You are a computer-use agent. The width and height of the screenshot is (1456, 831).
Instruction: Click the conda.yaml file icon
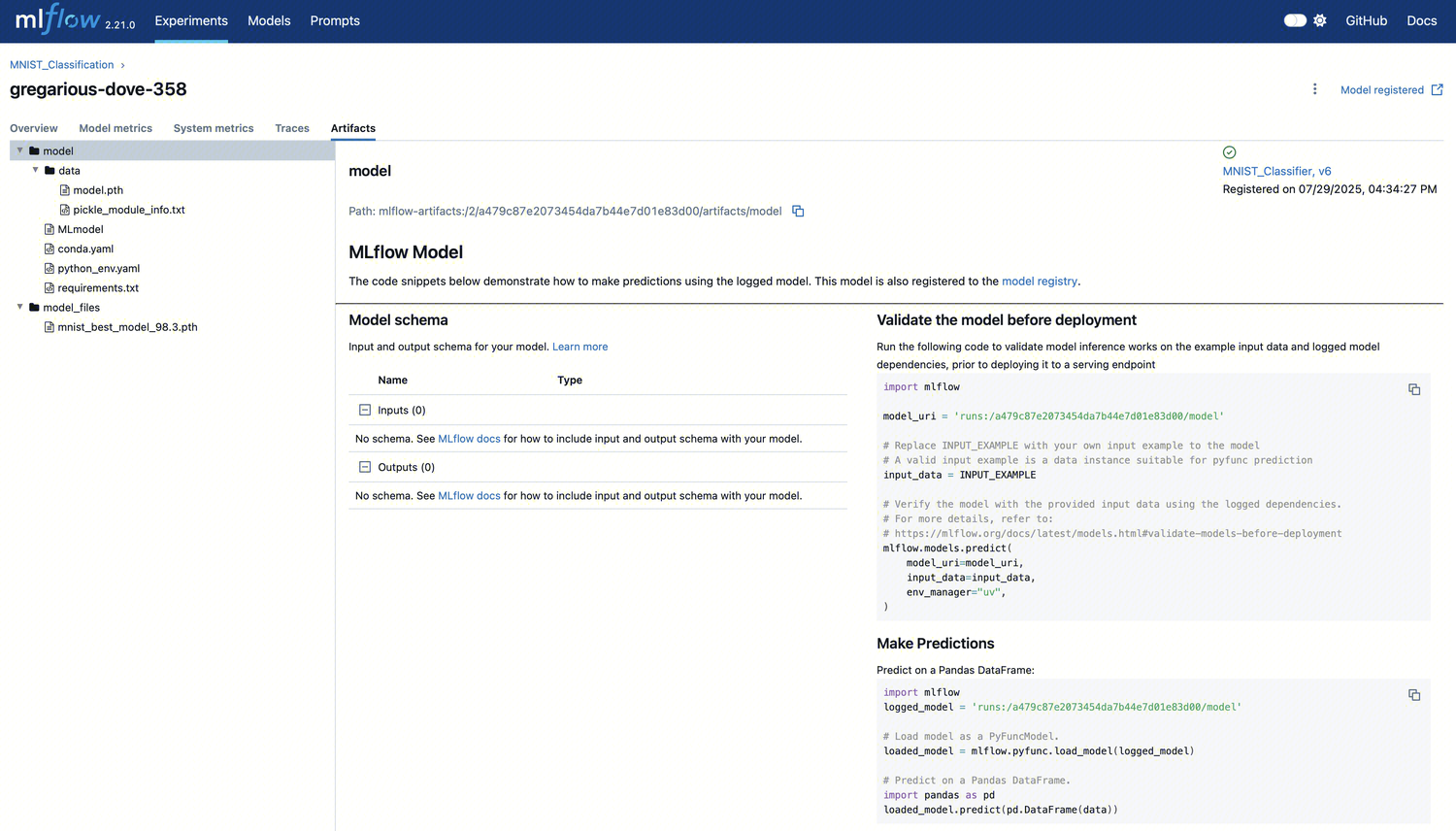click(50, 249)
